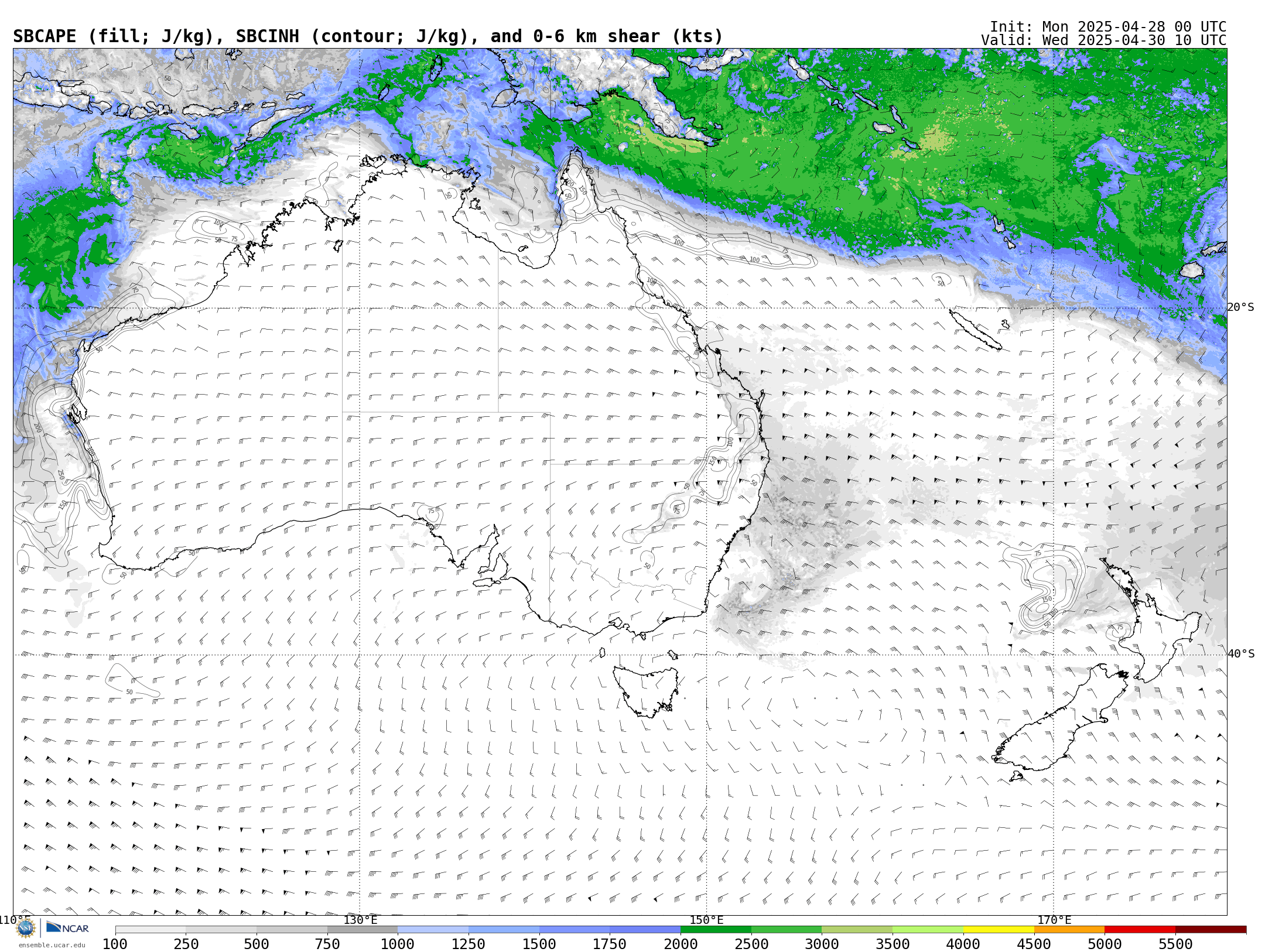Select the lime green 3500–4000 color bar segment

pyautogui.click(x=928, y=929)
